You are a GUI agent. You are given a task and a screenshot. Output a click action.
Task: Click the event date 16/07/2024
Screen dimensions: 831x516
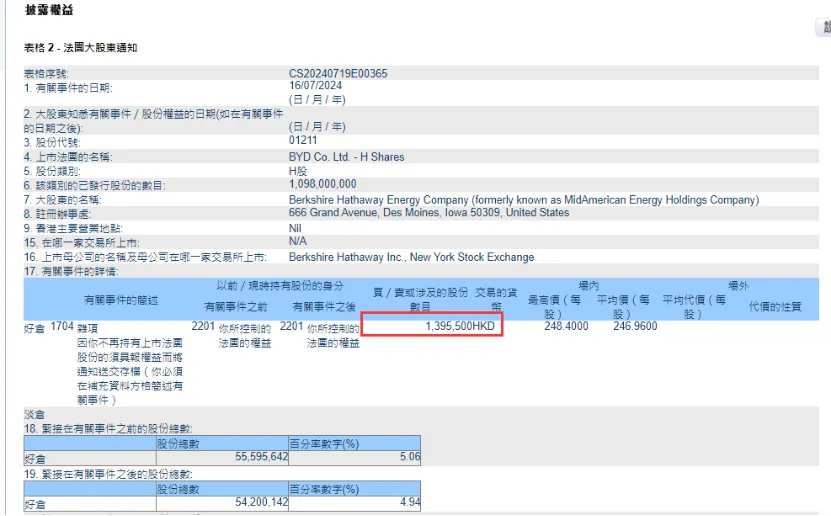316,87
